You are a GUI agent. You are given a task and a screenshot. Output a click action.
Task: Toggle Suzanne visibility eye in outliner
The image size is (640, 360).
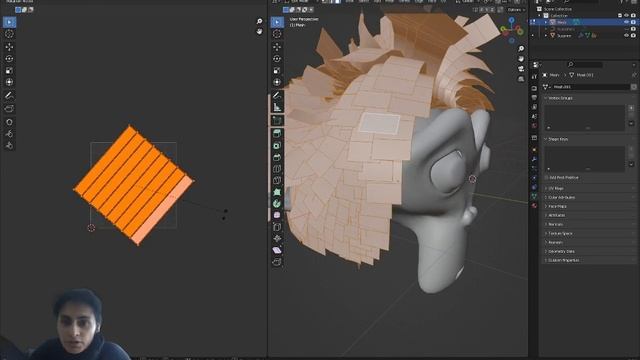pyautogui.click(x=626, y=36)
